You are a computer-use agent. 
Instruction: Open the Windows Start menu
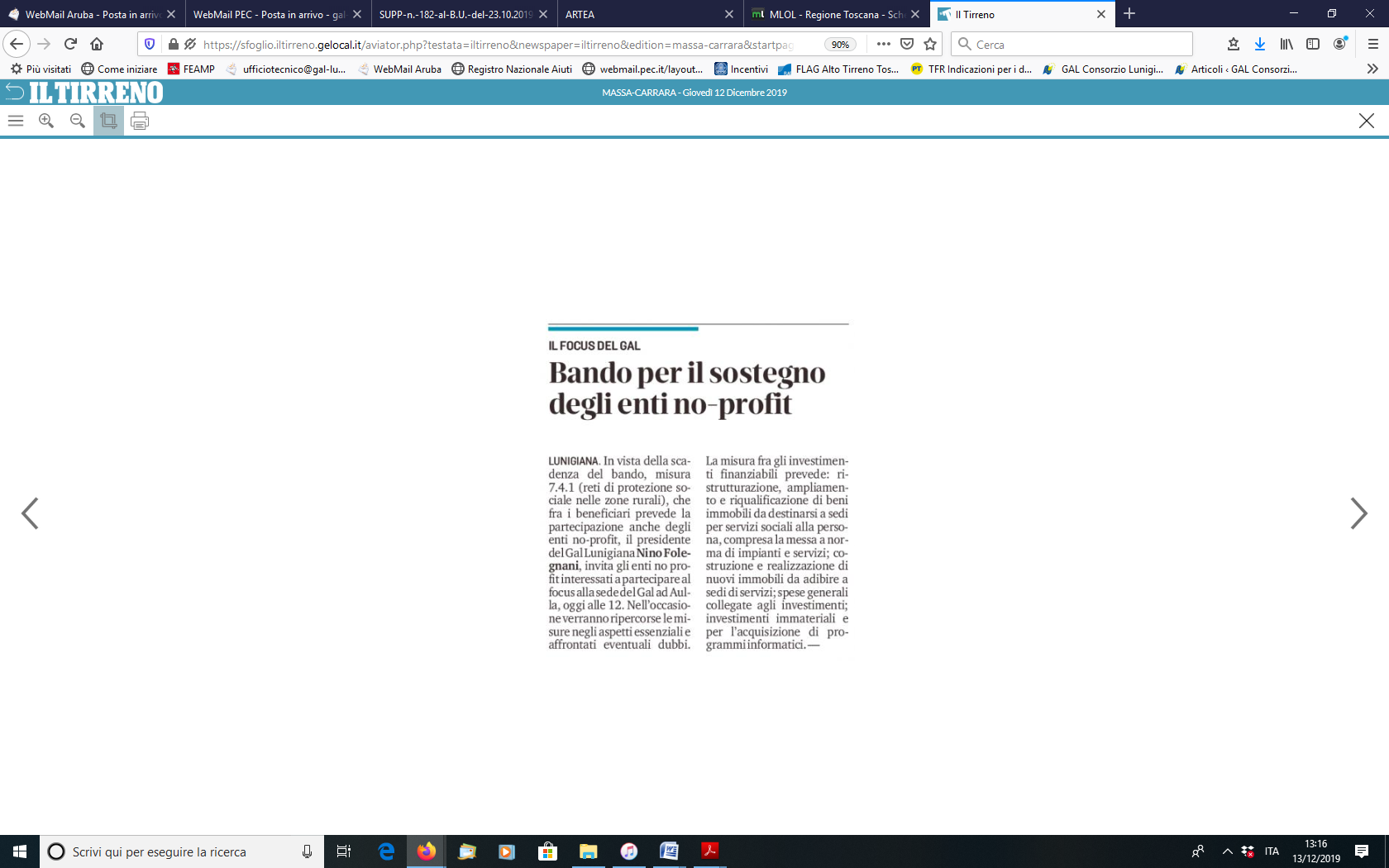[20, 851]
